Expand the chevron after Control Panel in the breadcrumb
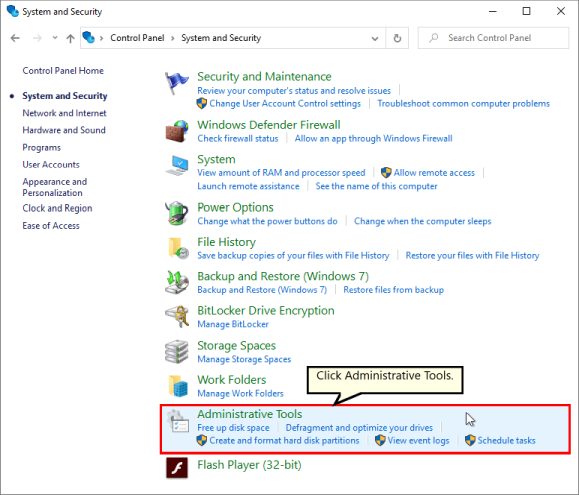 [172, 38]
